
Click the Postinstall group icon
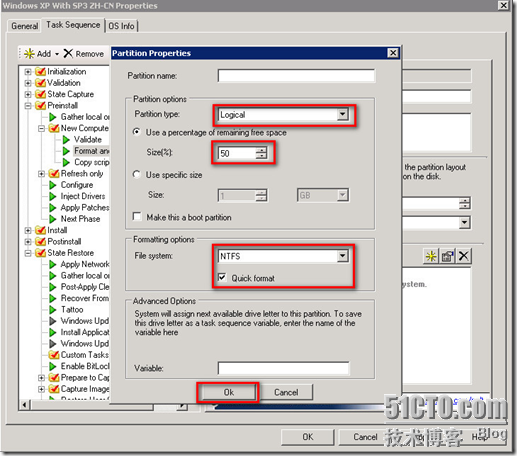[40, 241]
